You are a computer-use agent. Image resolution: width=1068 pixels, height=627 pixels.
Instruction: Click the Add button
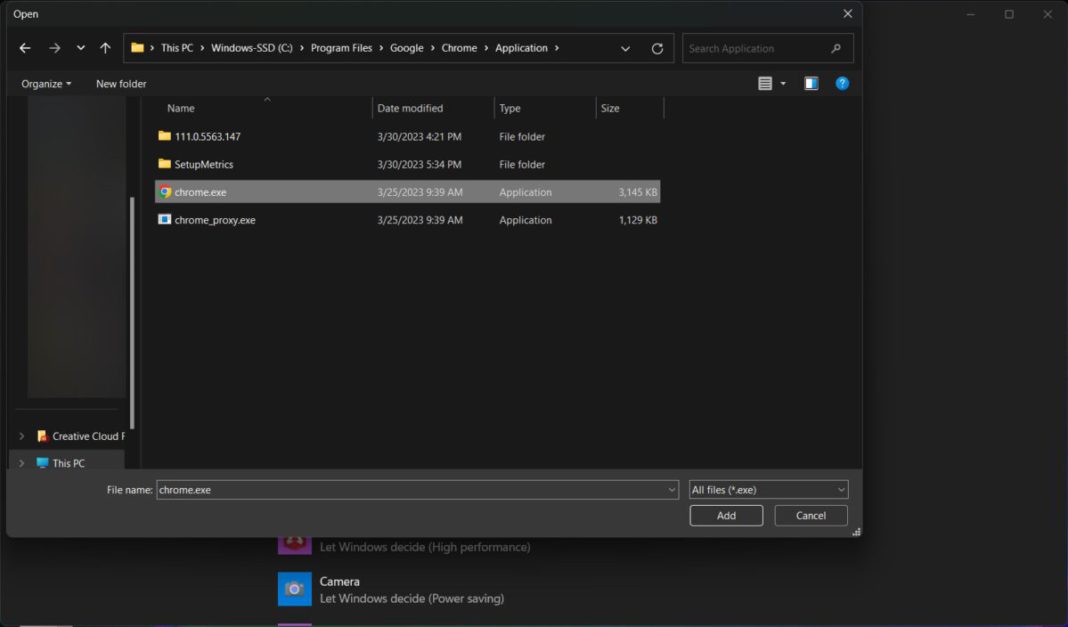pos(726,516)
